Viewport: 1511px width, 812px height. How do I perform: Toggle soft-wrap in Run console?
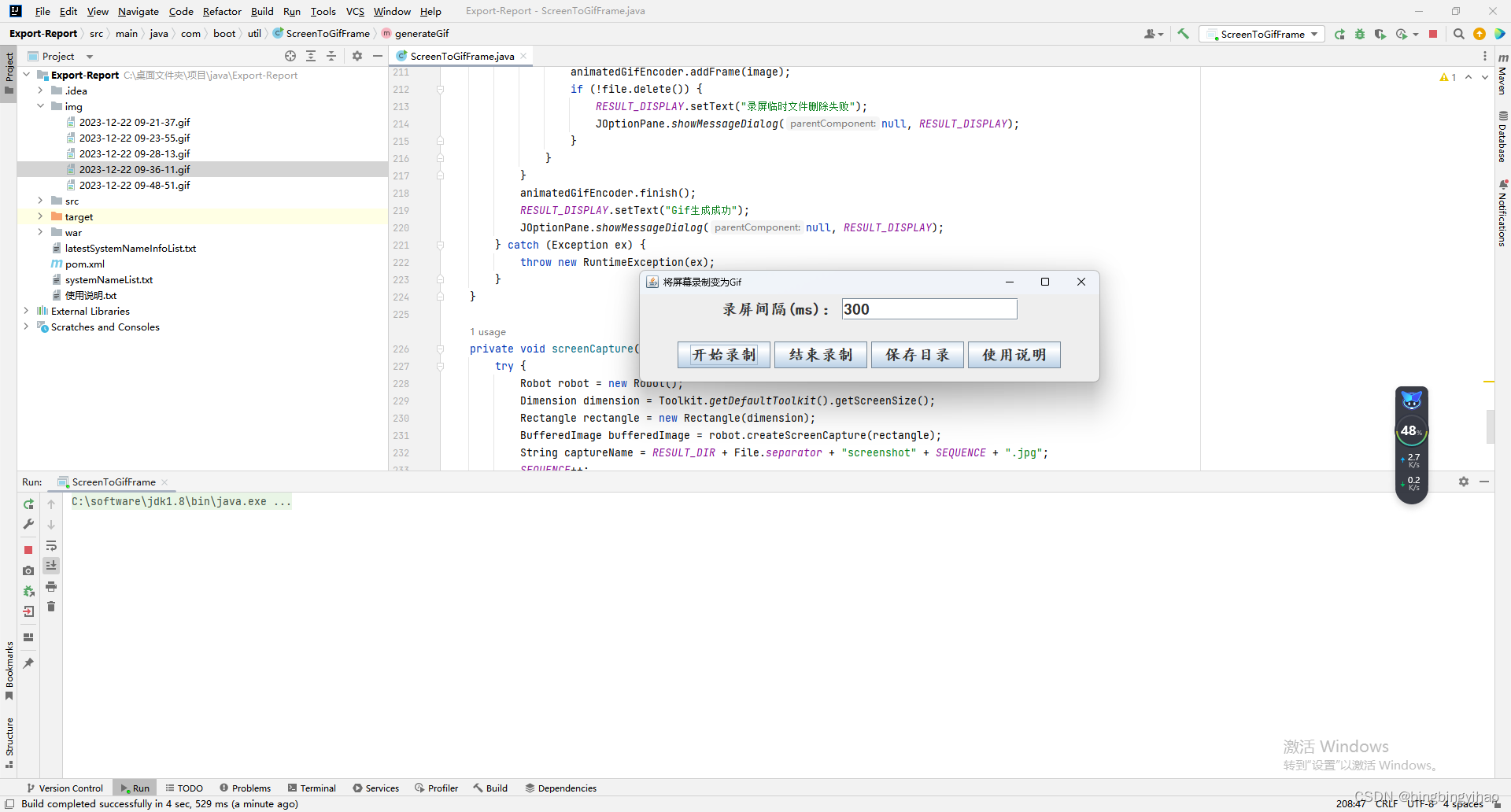(51, 545)
